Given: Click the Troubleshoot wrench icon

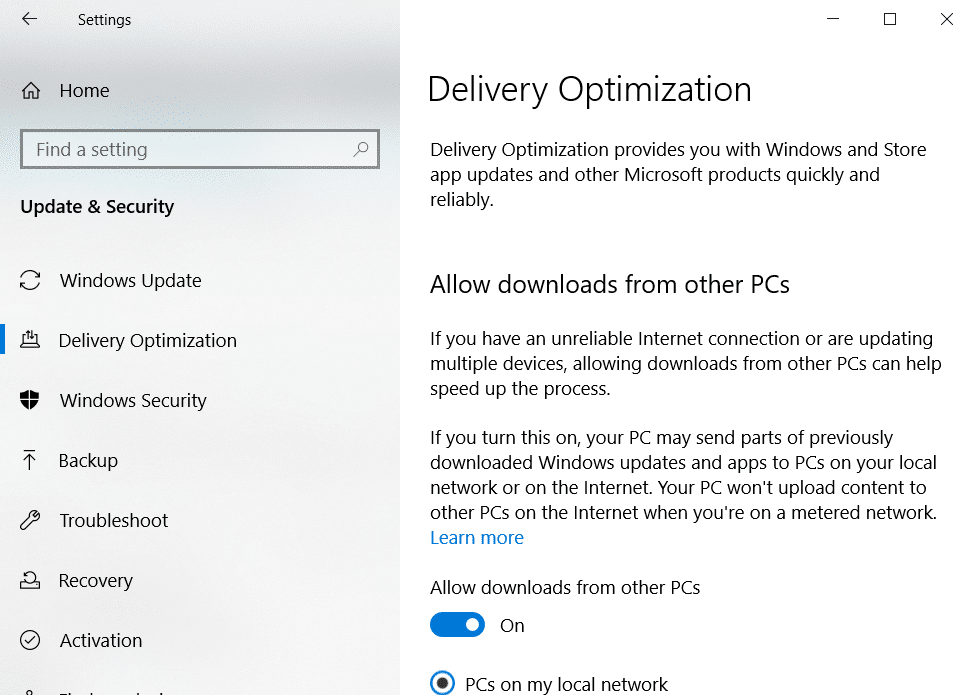Looking at the screenshot, I should 30,521.
